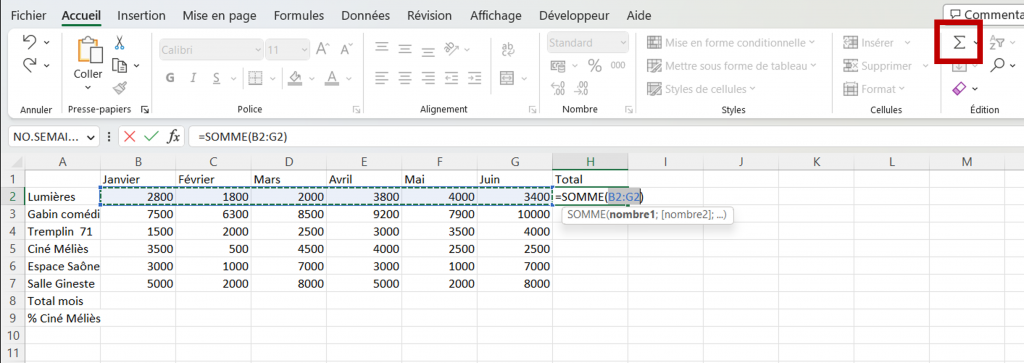
Task: Click the text orientation icon
Action: pyautogui.click(x=450, y=48)
